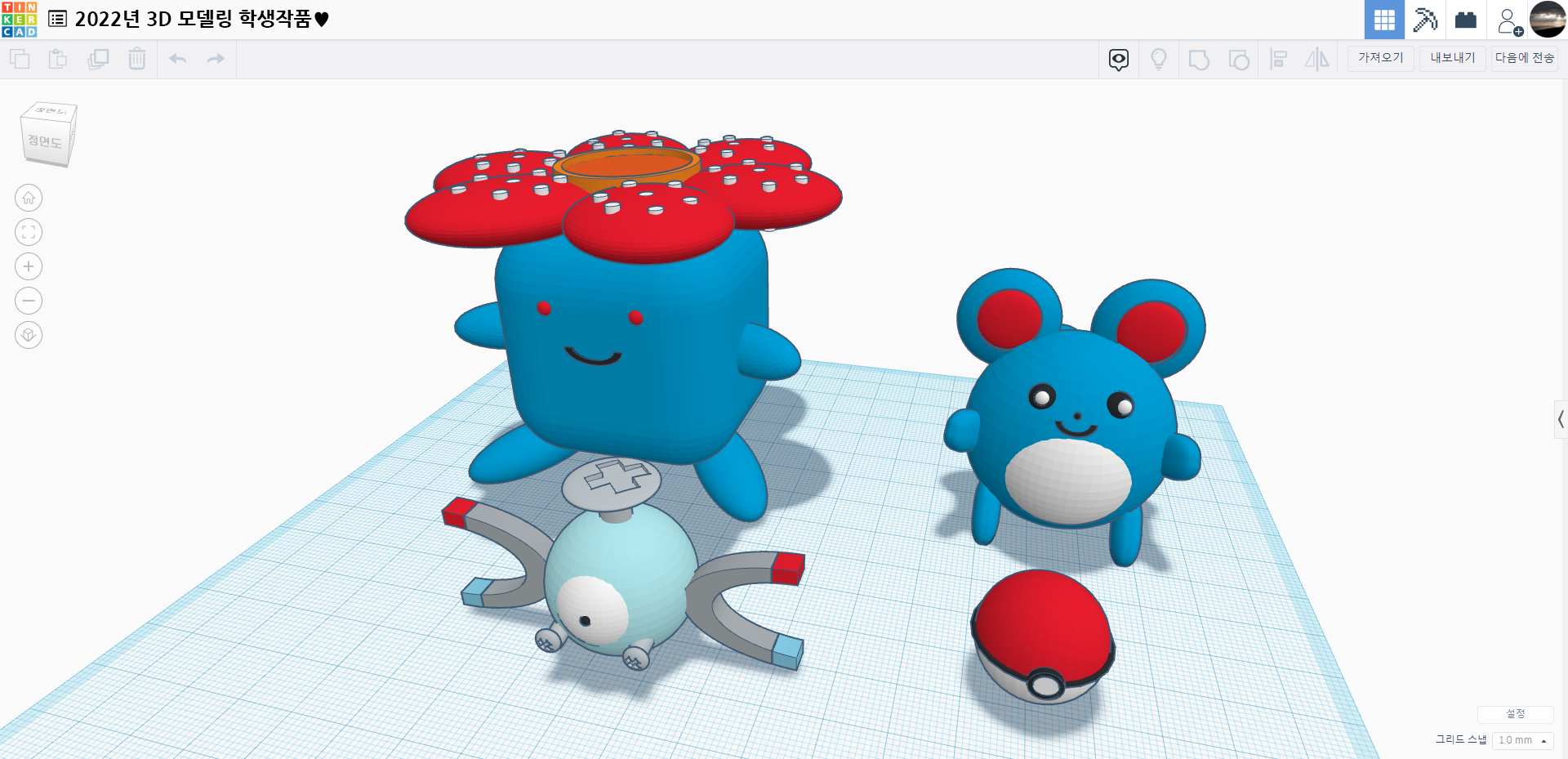The width and height of the screenshot is (1568, 759).
Task: Expand the collapsed shapes panel arrow
Action: [x=1561, y=420]
